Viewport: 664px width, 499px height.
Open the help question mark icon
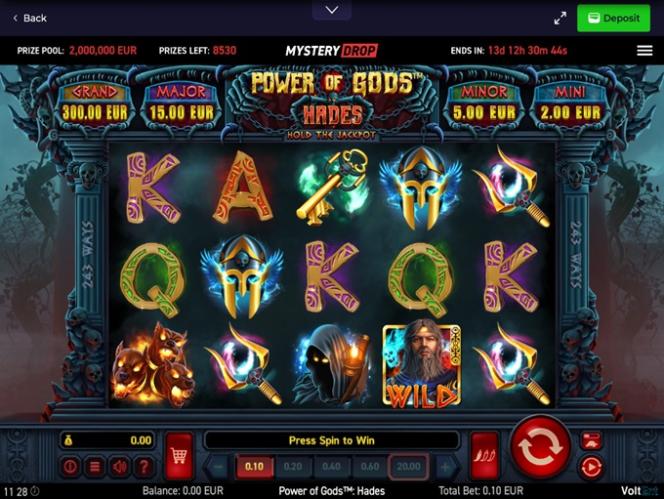tap(144, 466)
